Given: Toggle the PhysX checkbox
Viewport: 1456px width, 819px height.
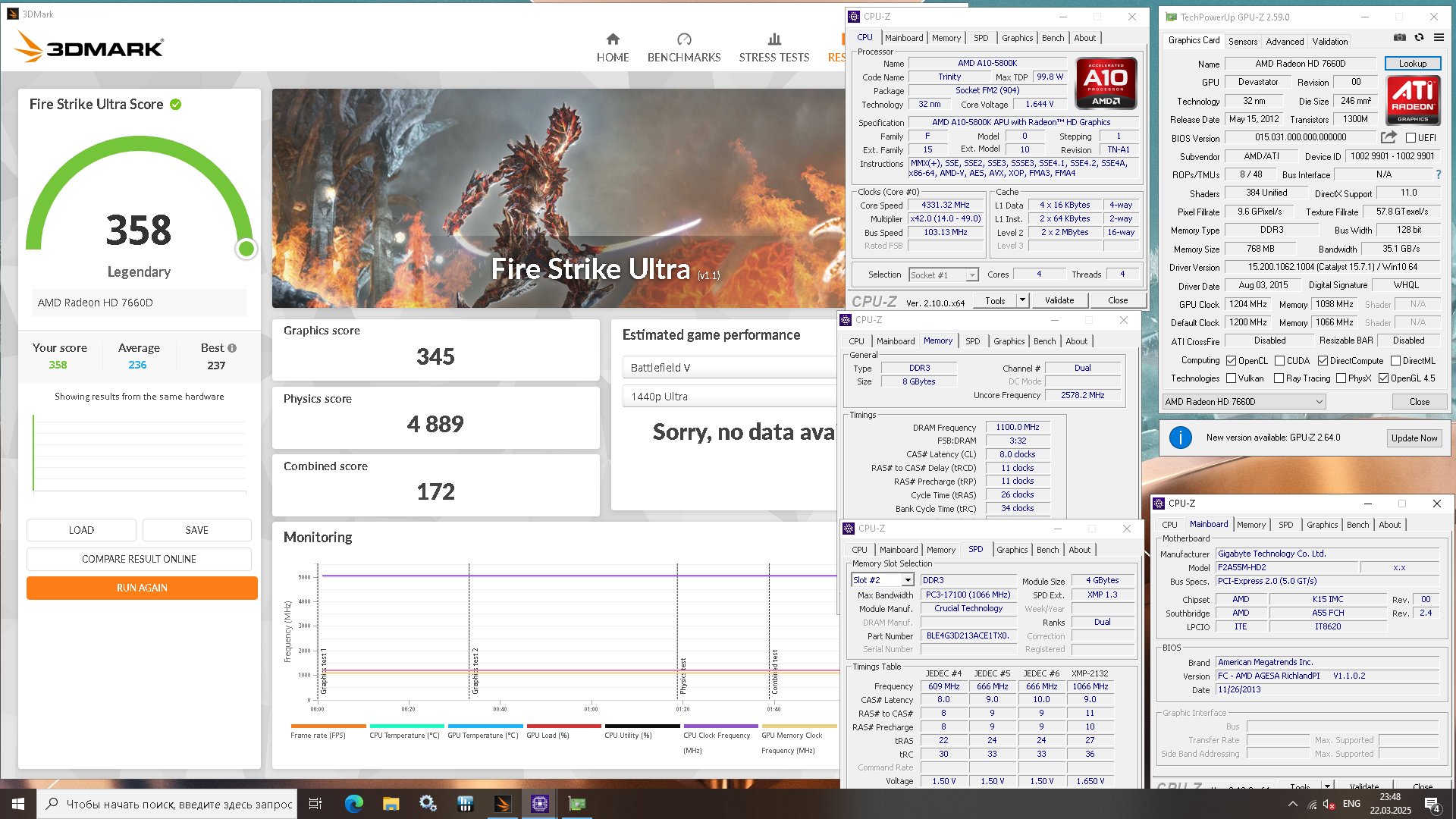Looking at the screenshot, I should 1341,378.
